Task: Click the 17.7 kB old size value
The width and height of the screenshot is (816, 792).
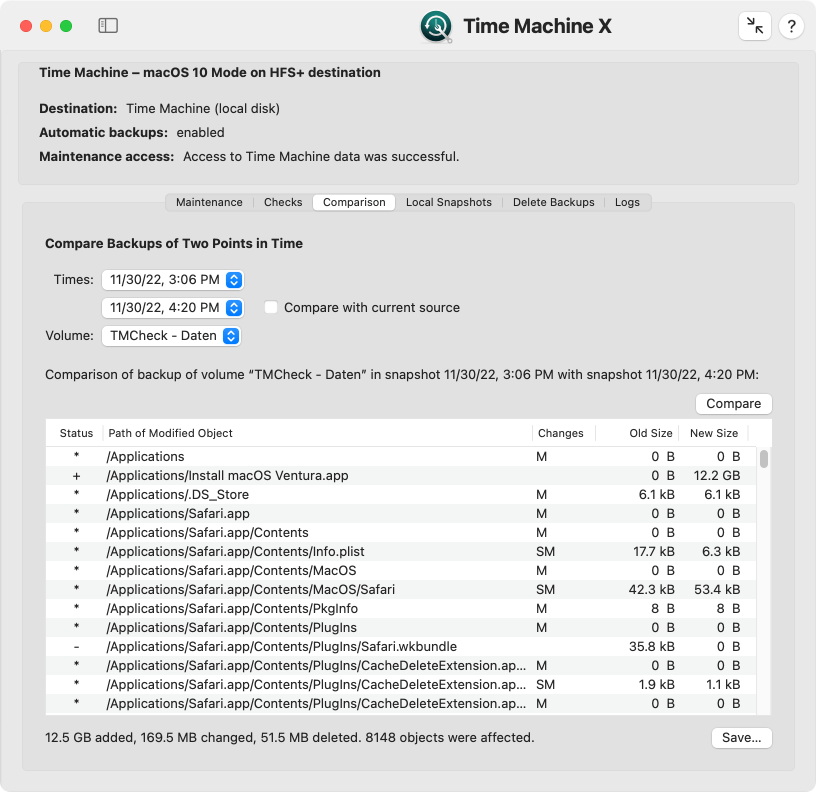Action: click(654, 552)
